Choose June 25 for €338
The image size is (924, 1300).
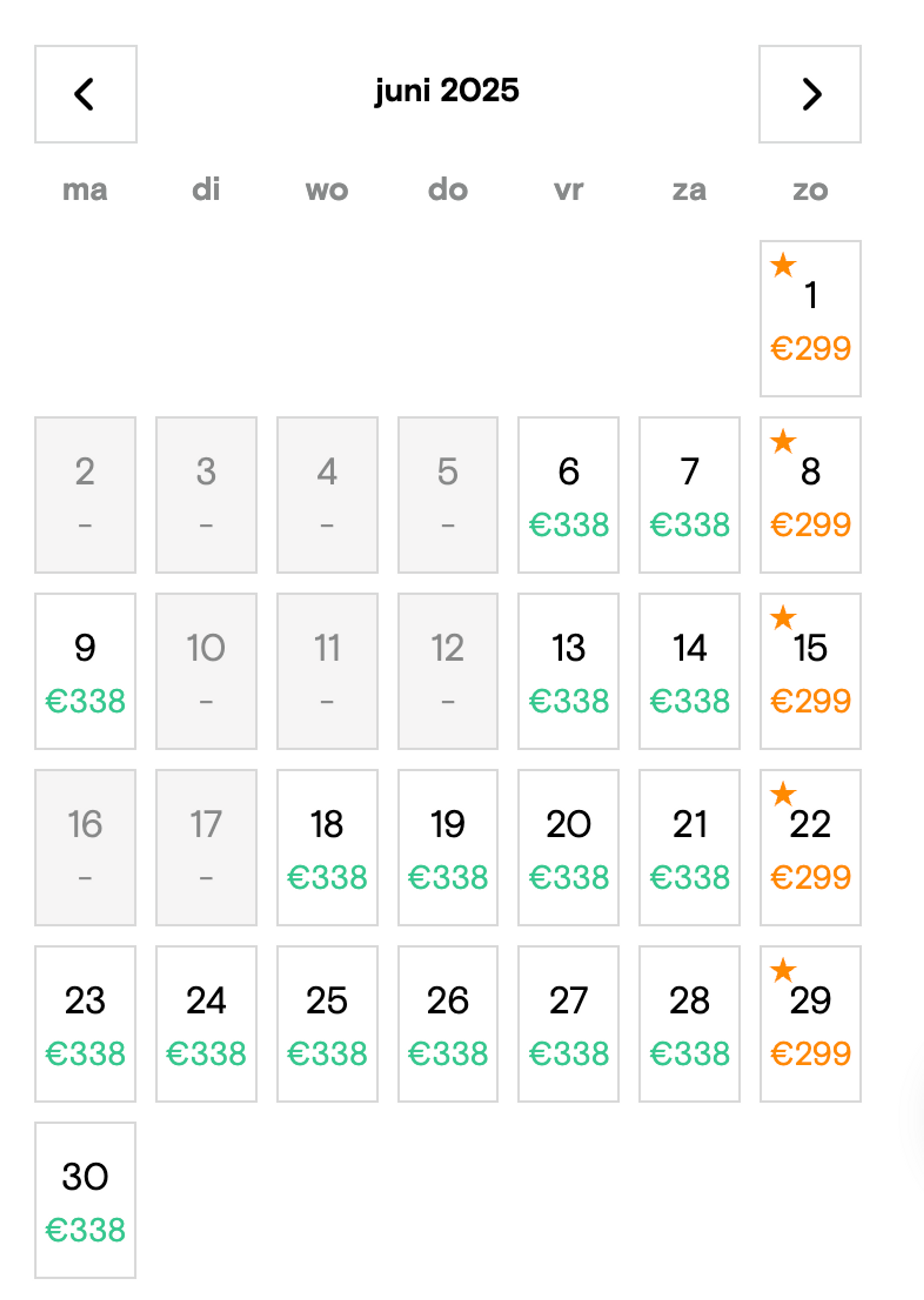click(x=327, y=1024)
